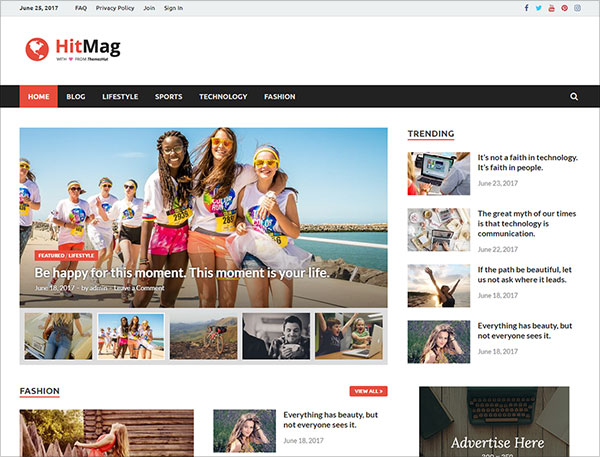Click the large Fashion log cabin image
600x457 pixels.
pos(107,433)
